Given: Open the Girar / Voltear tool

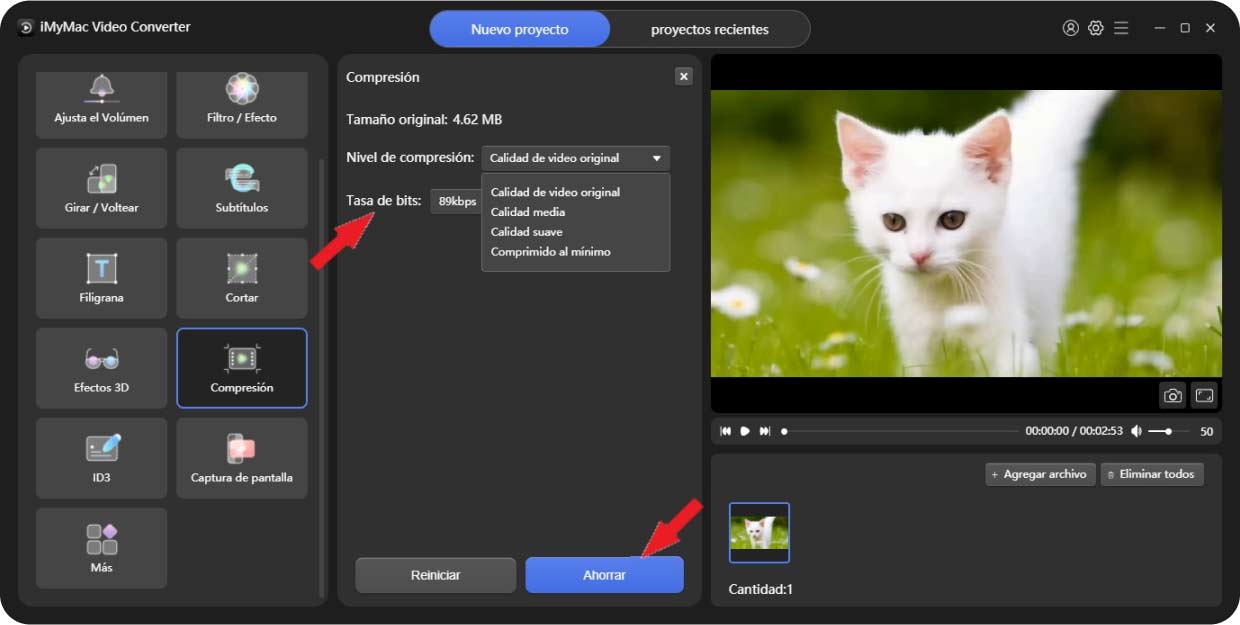Looking at the screenshot, I should (101, 188).
